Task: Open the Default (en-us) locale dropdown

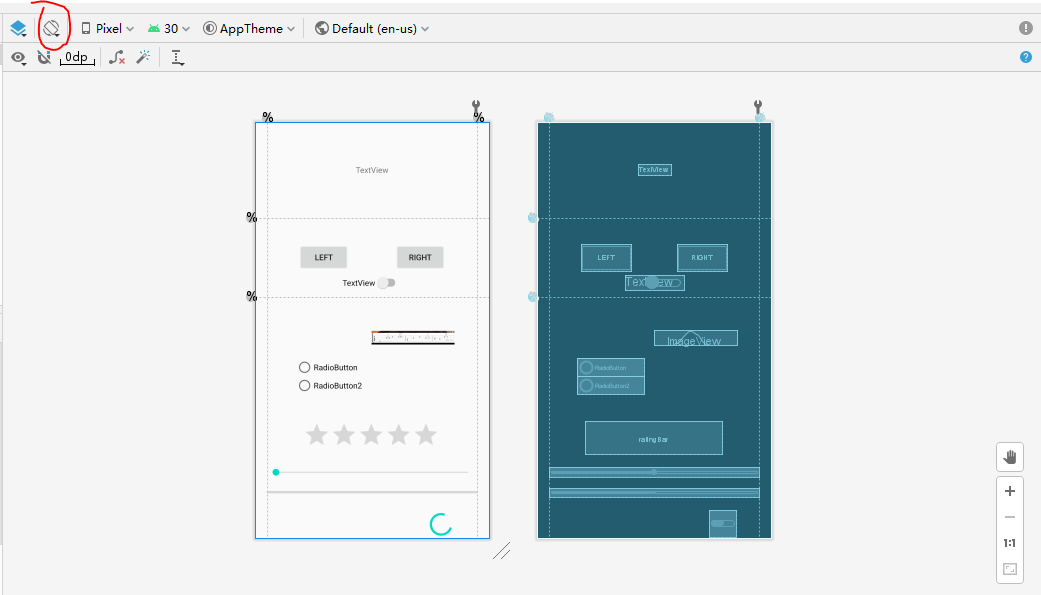Action: pyautogui.click(x=372, y=29)
